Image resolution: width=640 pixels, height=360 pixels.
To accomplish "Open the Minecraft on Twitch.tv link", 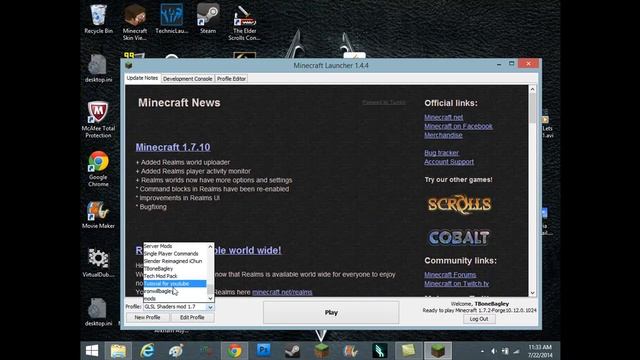I will [456, 284].
